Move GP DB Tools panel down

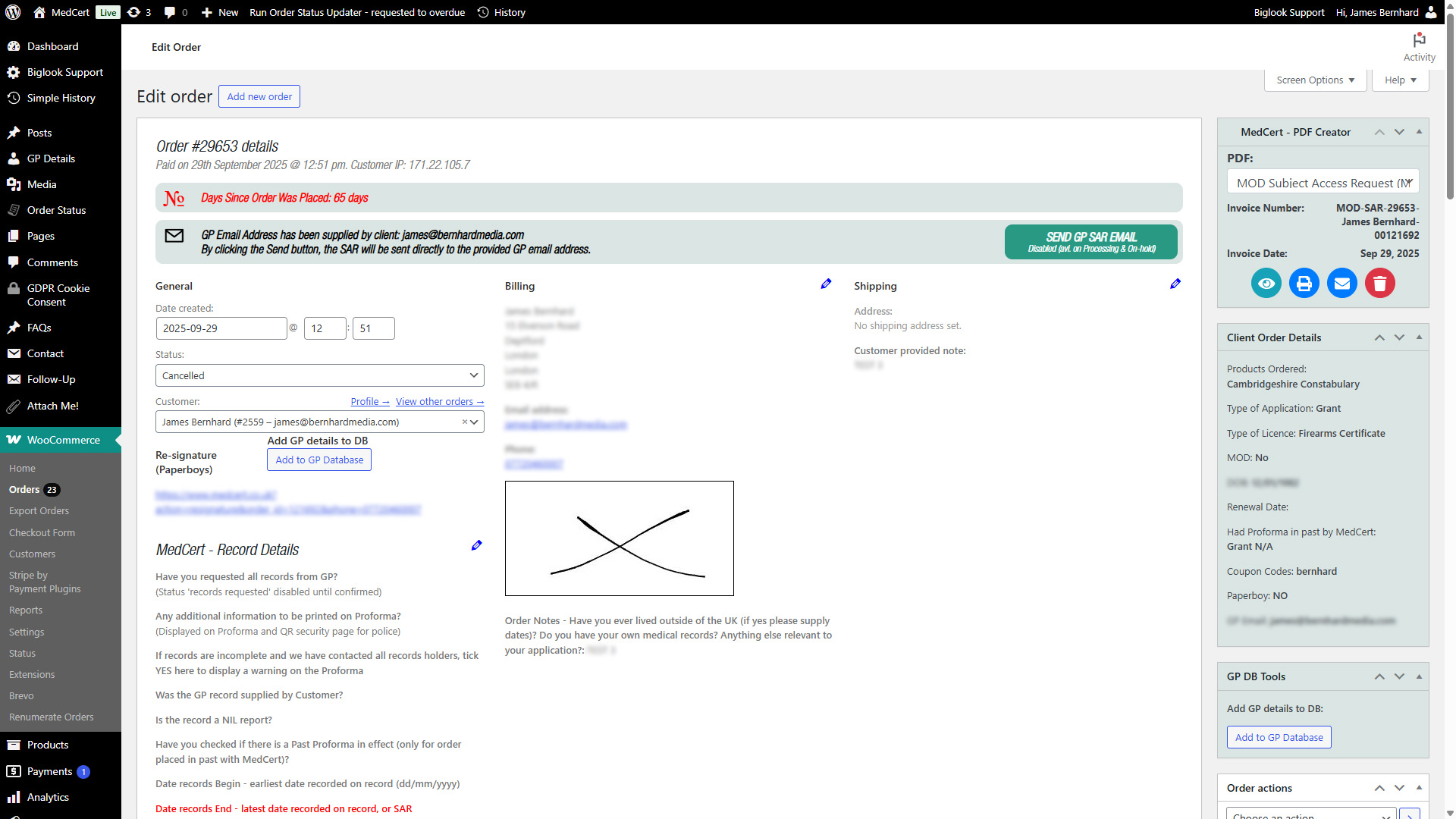coord(1399,676)
